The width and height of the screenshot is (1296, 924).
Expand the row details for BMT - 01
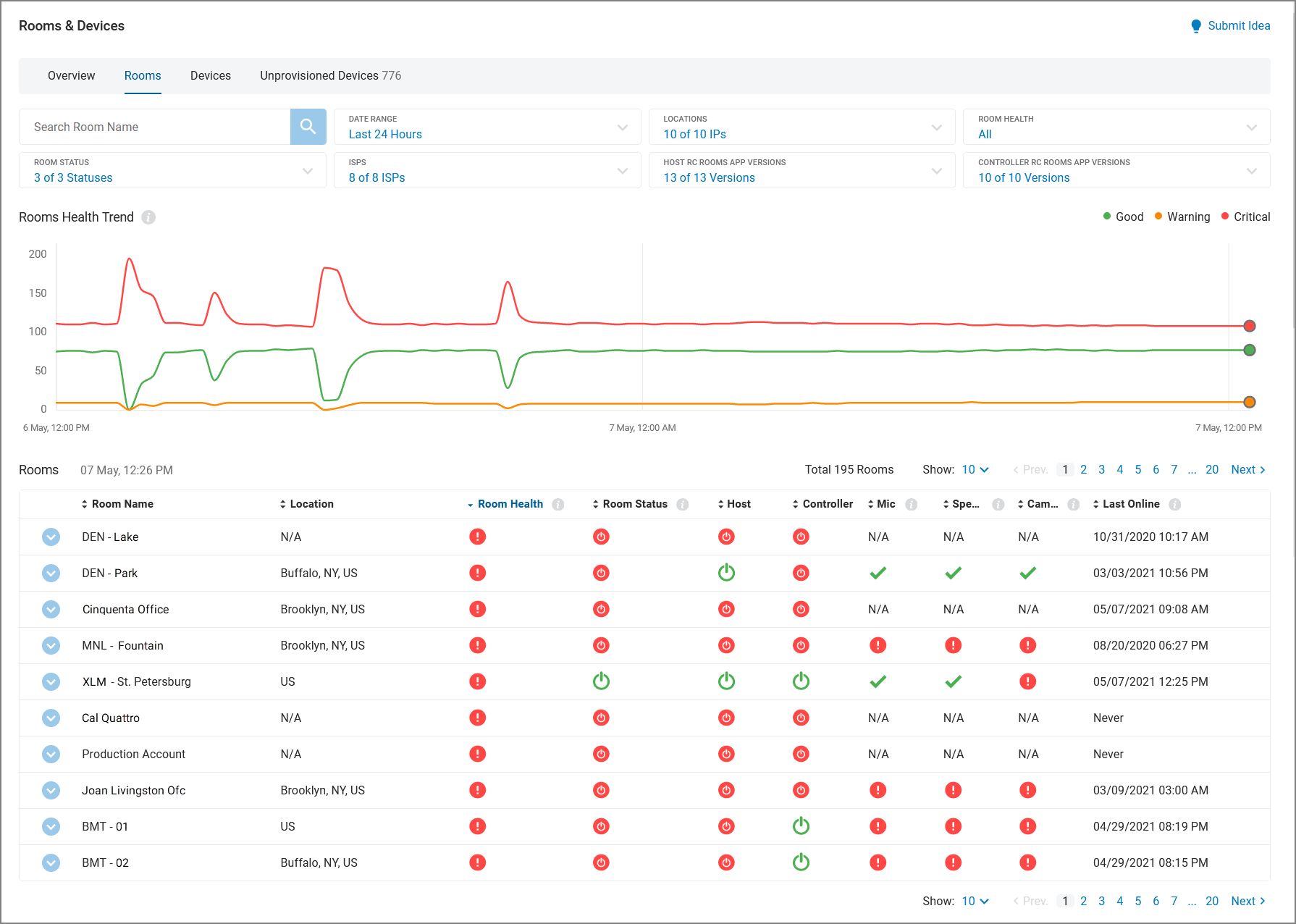(51, 826)
